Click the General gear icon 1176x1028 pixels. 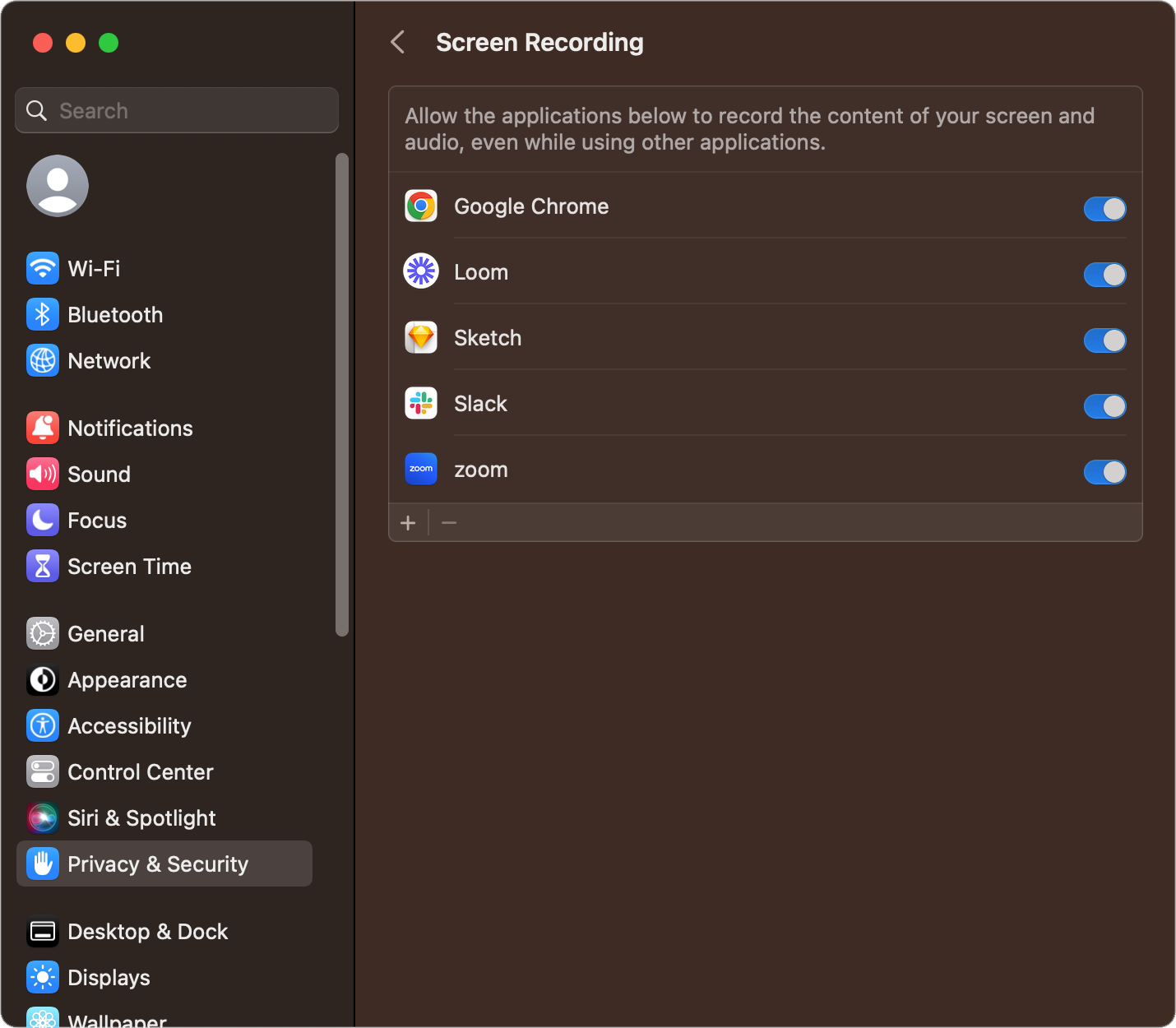[x=43, y=633]
